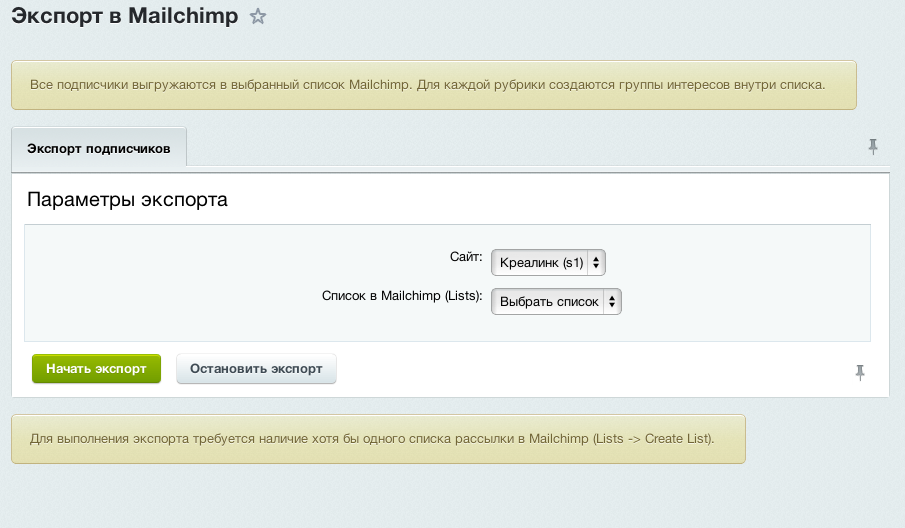This screenshot has height=528, width=905.
Task: Switch to the Экспорт подписчиков tab
Action: click(x=99, y=148)
